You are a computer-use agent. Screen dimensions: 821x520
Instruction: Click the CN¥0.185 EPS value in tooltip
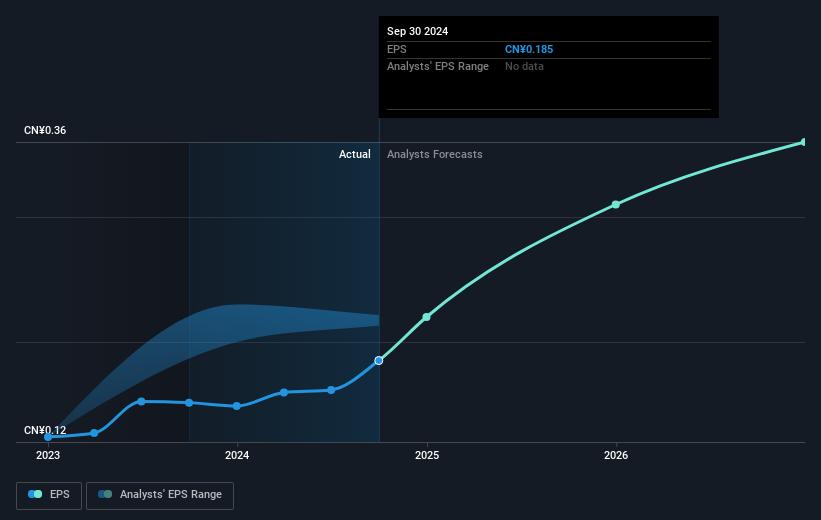pyautogui.click(x=529, y=49)
